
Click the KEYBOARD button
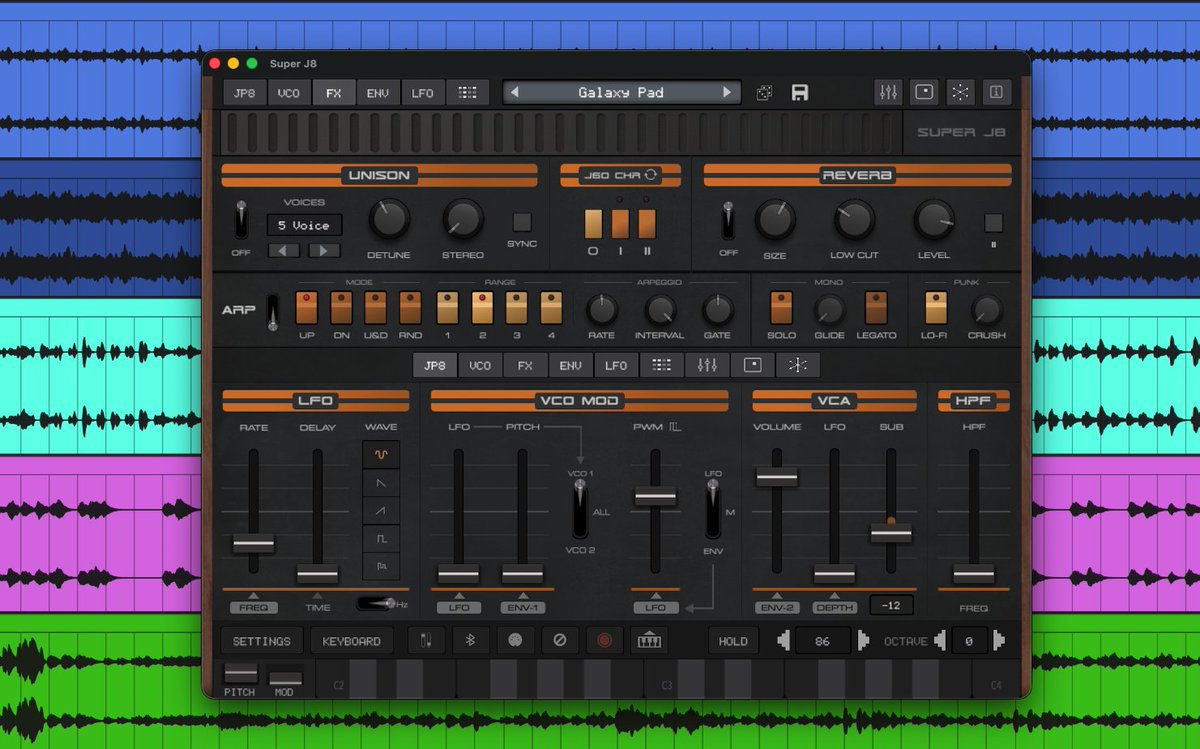pos(351,641)
